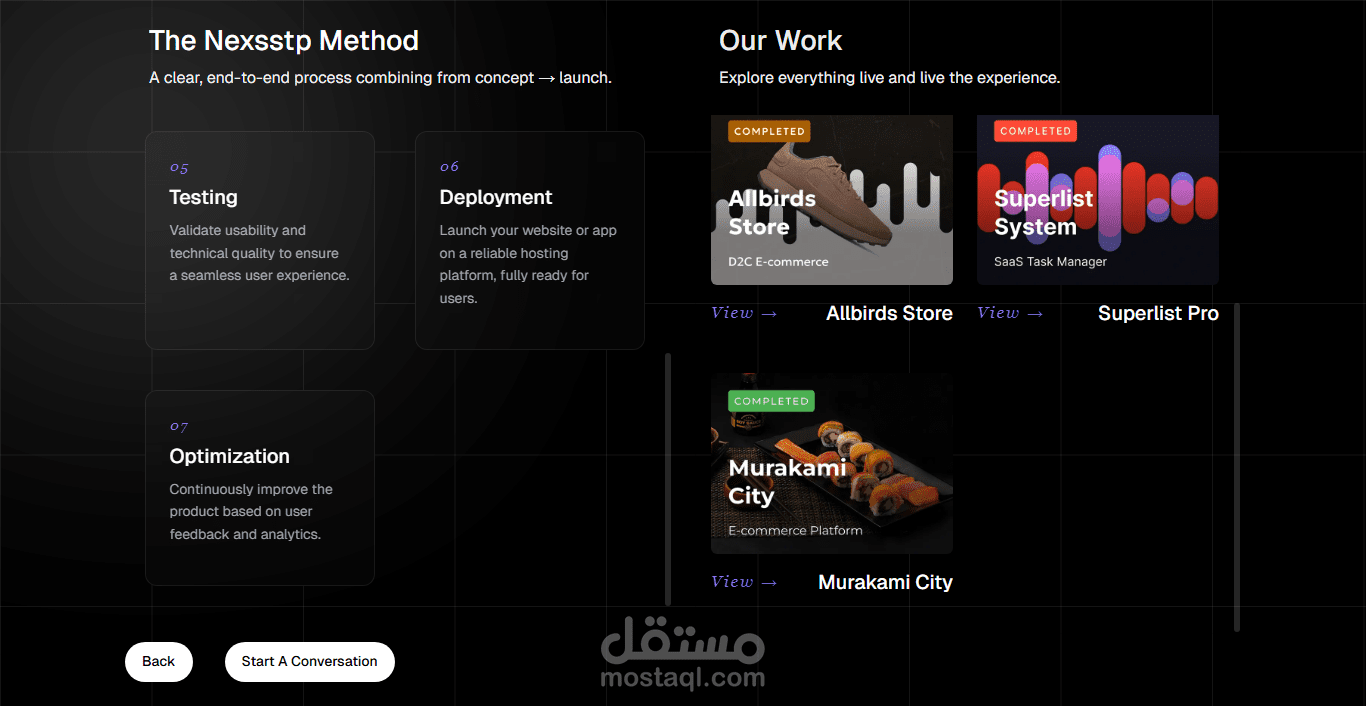Click 'Launch your website or app' description
1366x706 pixels.
coord(528,264)
